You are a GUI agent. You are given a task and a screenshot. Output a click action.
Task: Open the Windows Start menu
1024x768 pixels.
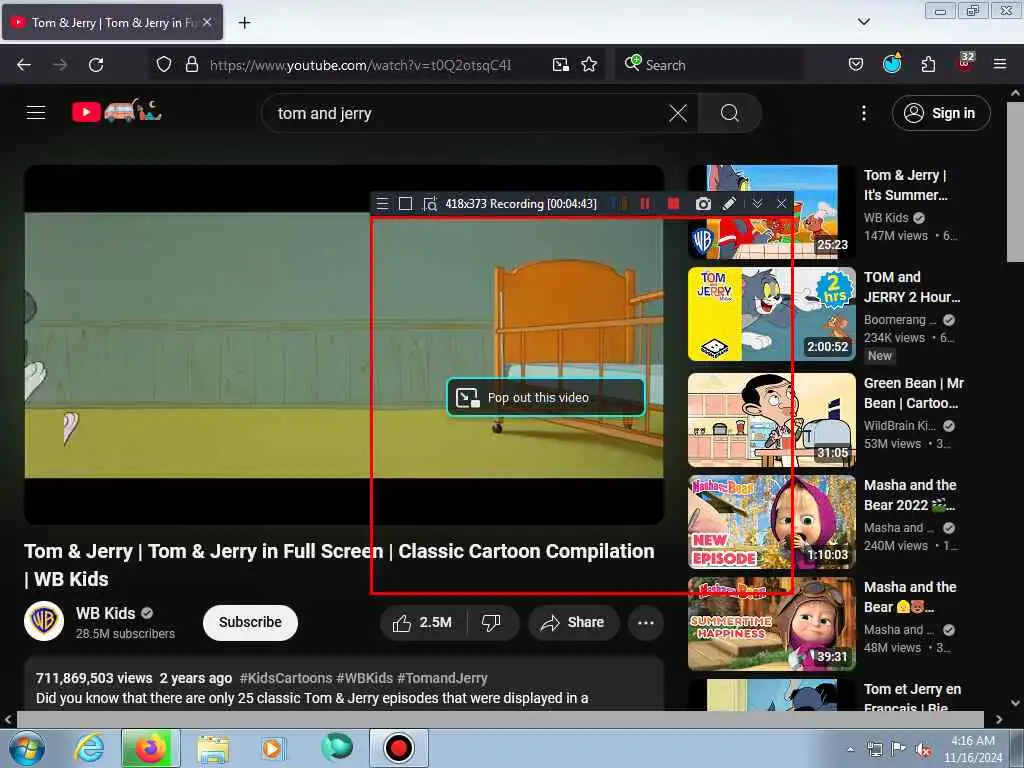pos(26,748)
